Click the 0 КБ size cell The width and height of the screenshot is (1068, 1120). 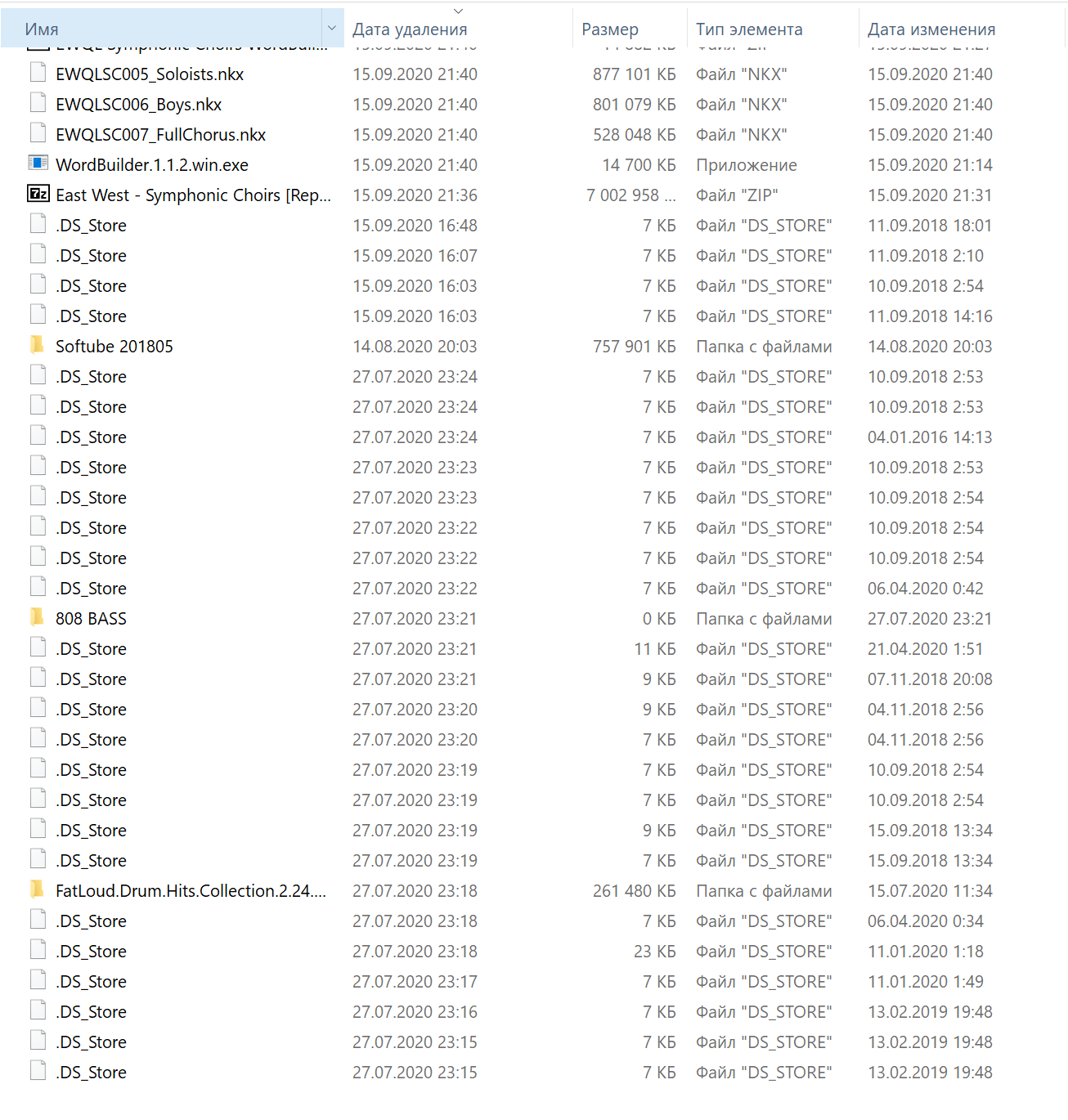pyautogui.click(x=659, y=619)
